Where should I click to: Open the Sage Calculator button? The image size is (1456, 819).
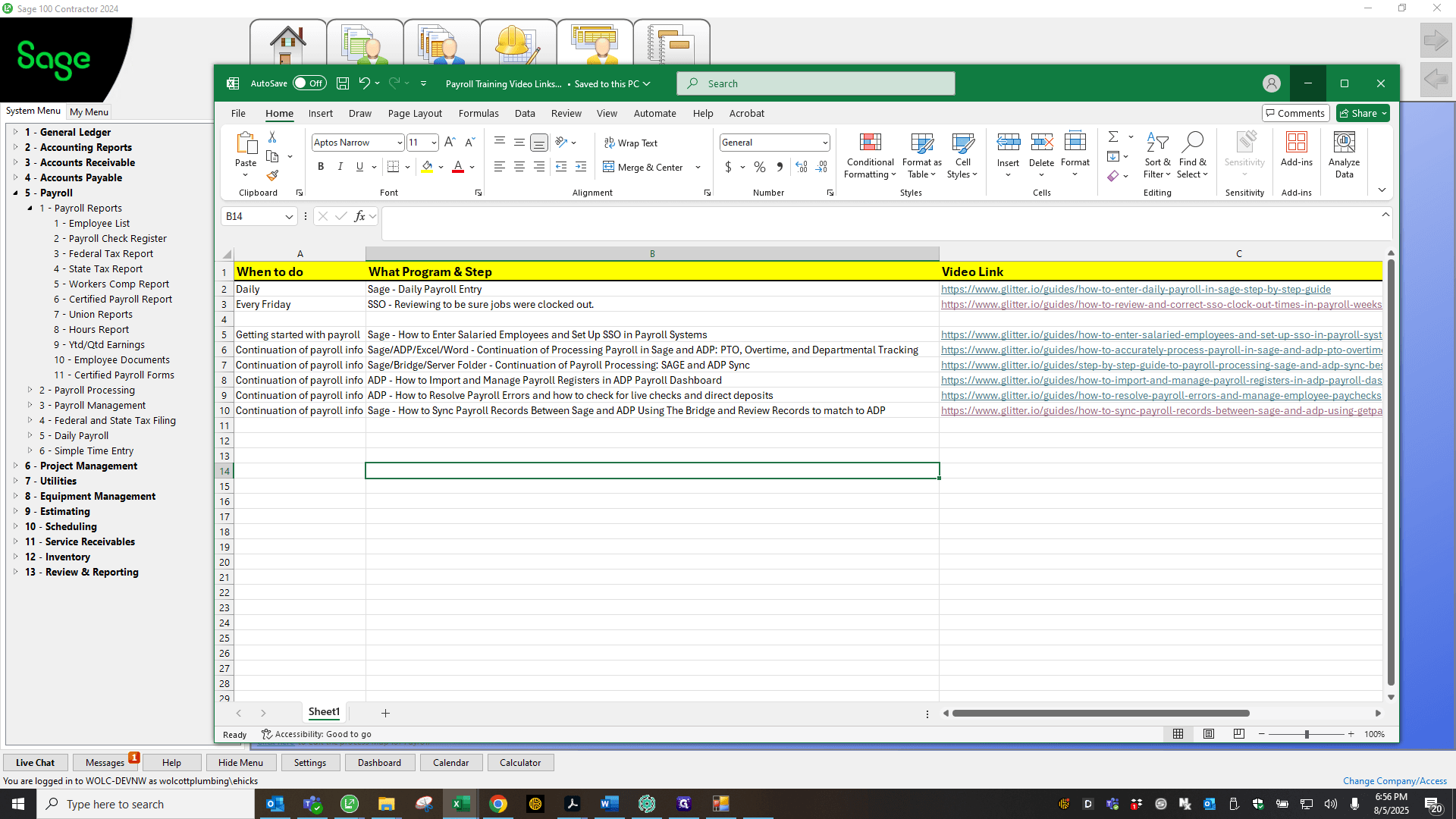pos(520,763)
